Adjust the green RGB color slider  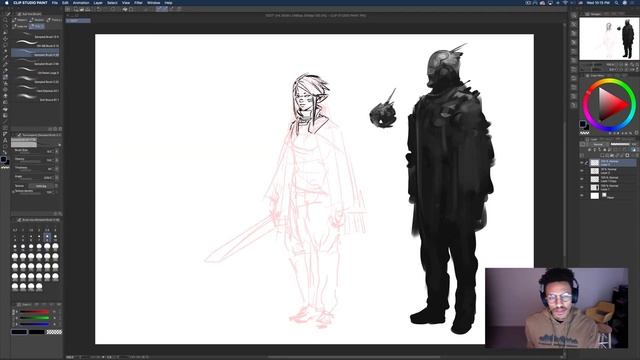[x=34, y=318]
